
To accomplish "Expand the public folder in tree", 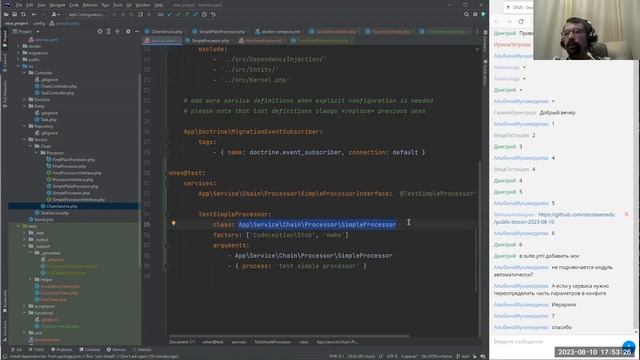I will 18,60.
